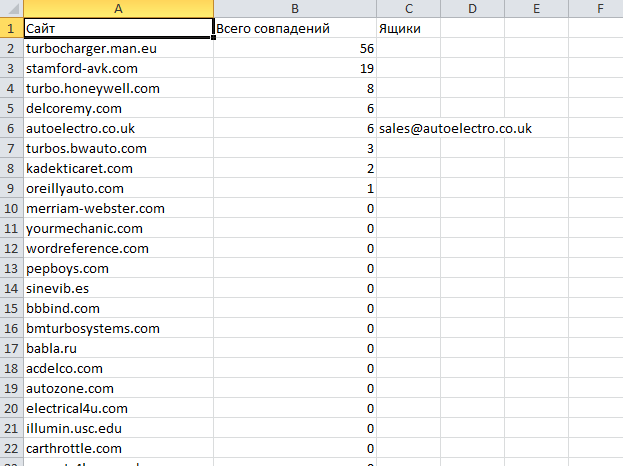
Task: Select cell illumin.usc.edu
Action: (118, 428)
